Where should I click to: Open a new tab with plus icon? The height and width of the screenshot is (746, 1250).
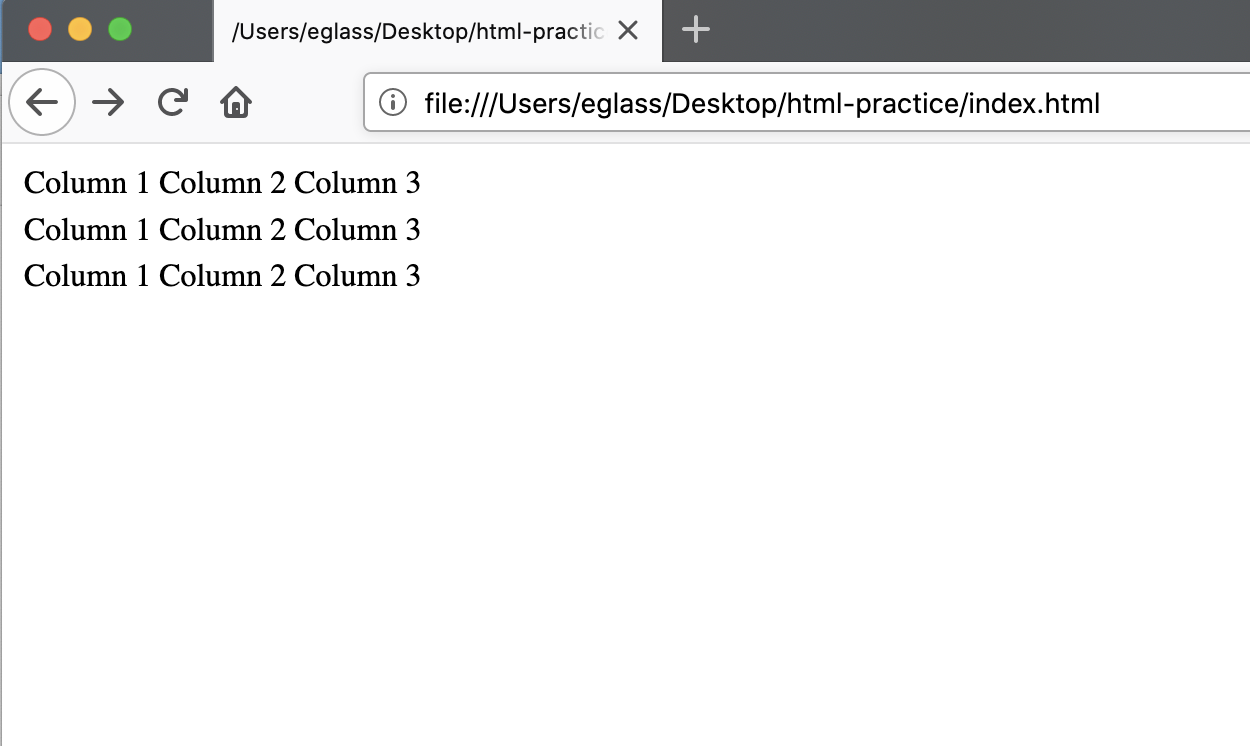[696, 30]
